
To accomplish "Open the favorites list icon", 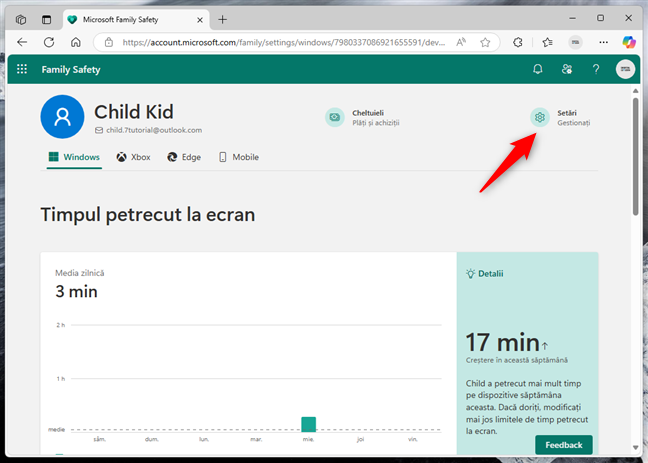I will [x=548, y=42].
